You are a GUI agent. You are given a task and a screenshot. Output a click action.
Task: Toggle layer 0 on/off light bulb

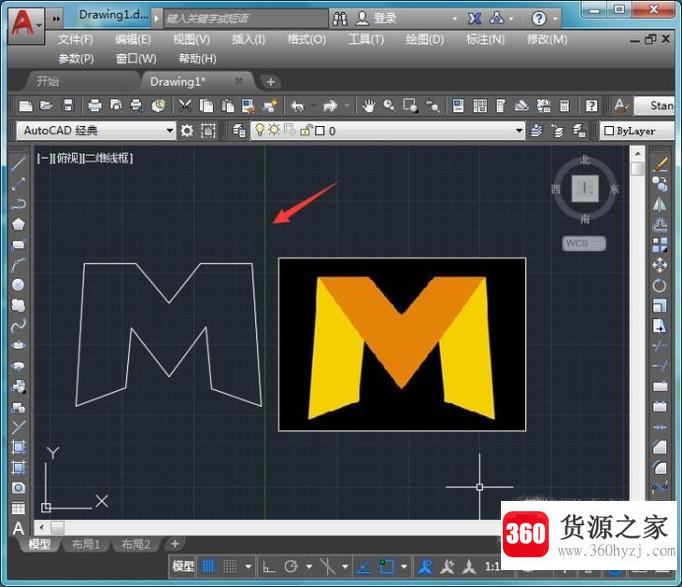(x=260, y=130)
